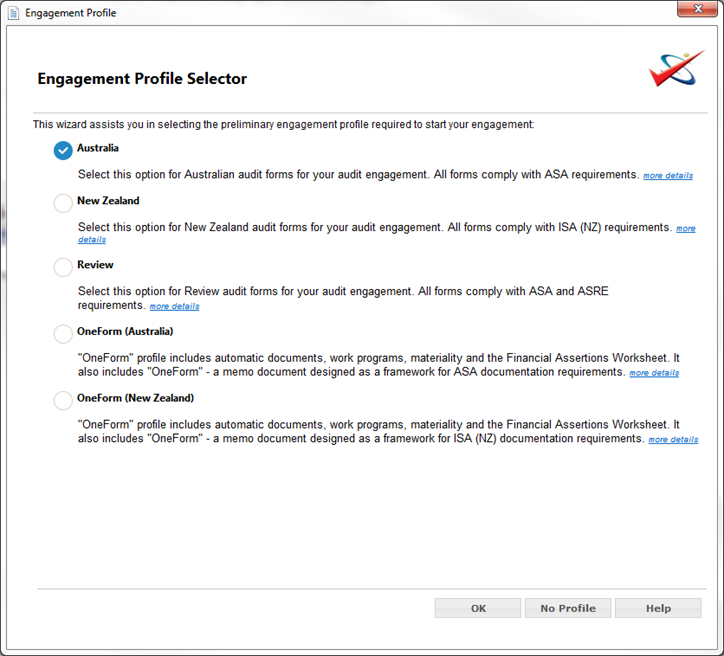Click the Review option label
The width and height of the screenshot is (724, 656).
(x=95, y=265)
